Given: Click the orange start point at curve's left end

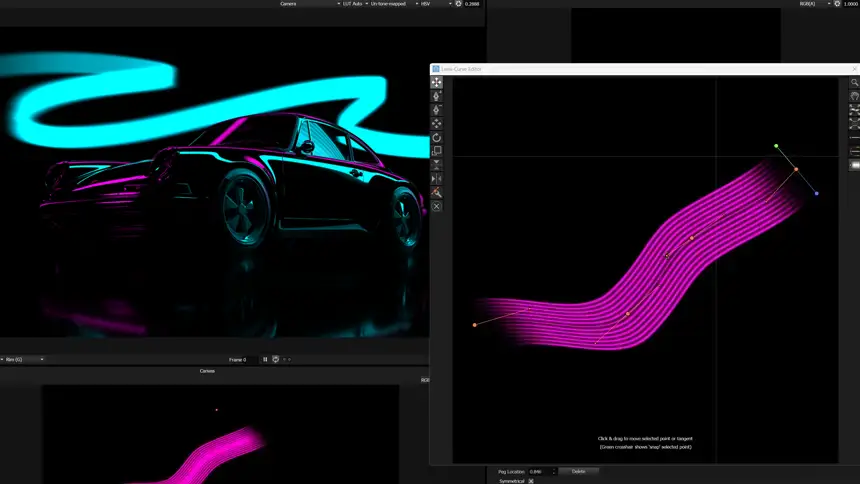Looking at the screenshot, I should pos(475,325).
